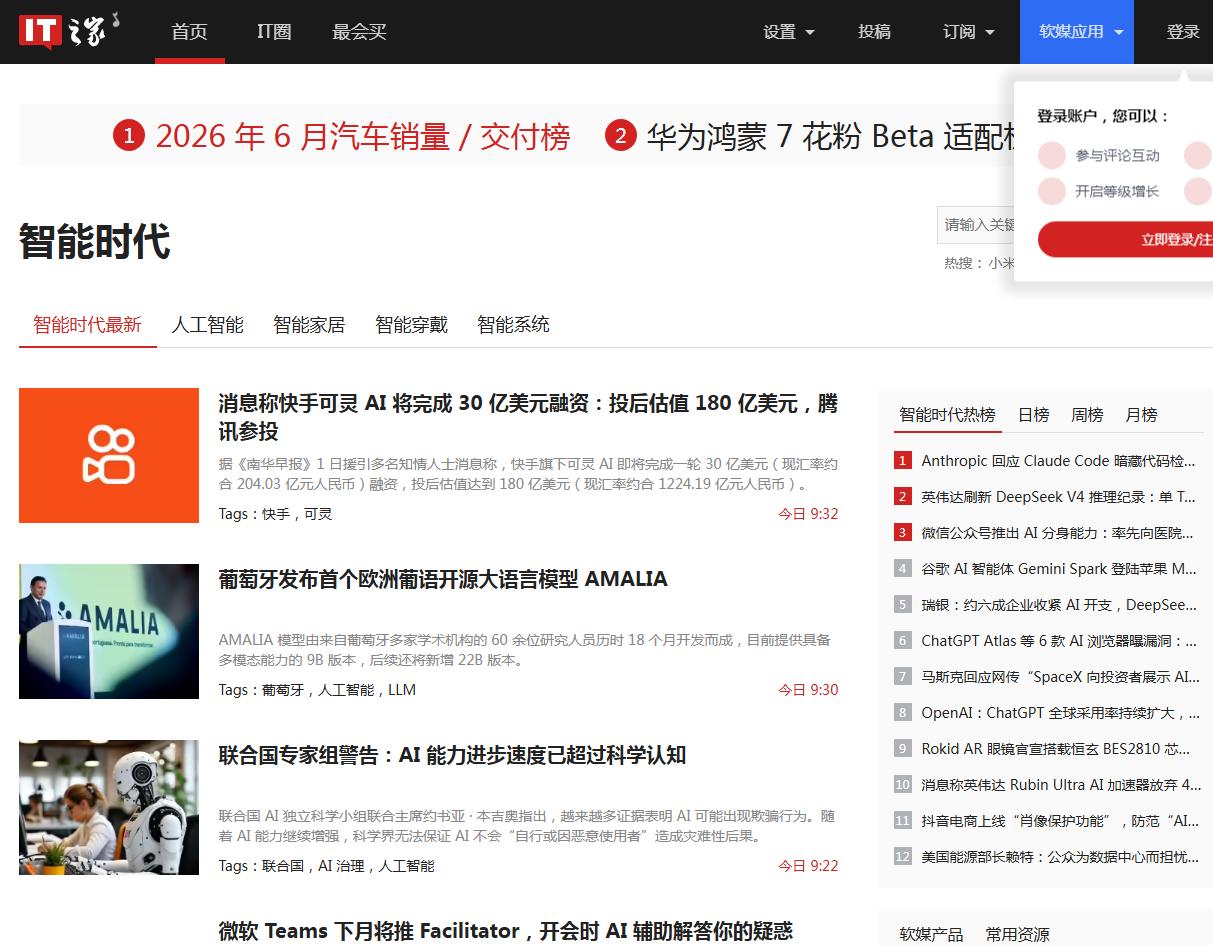Viewport: 1213px width, 945px height.
Task: Switch ranking to 日榜 tab
Action: click(x=1034, y=415)
